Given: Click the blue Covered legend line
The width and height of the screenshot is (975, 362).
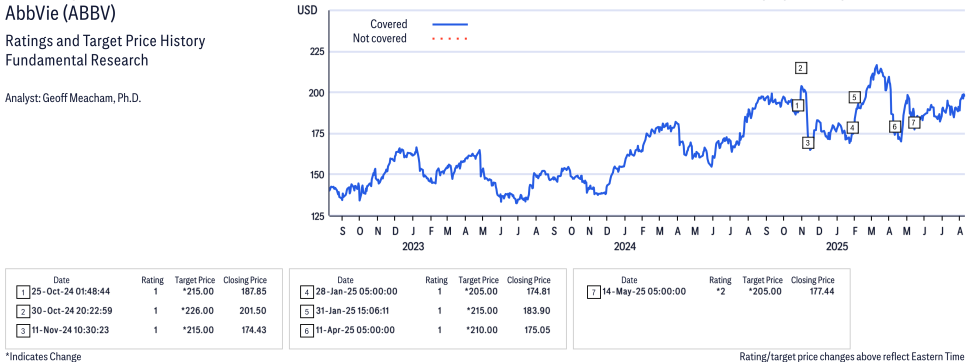Looking at the screenshot, I should (450, 24).
